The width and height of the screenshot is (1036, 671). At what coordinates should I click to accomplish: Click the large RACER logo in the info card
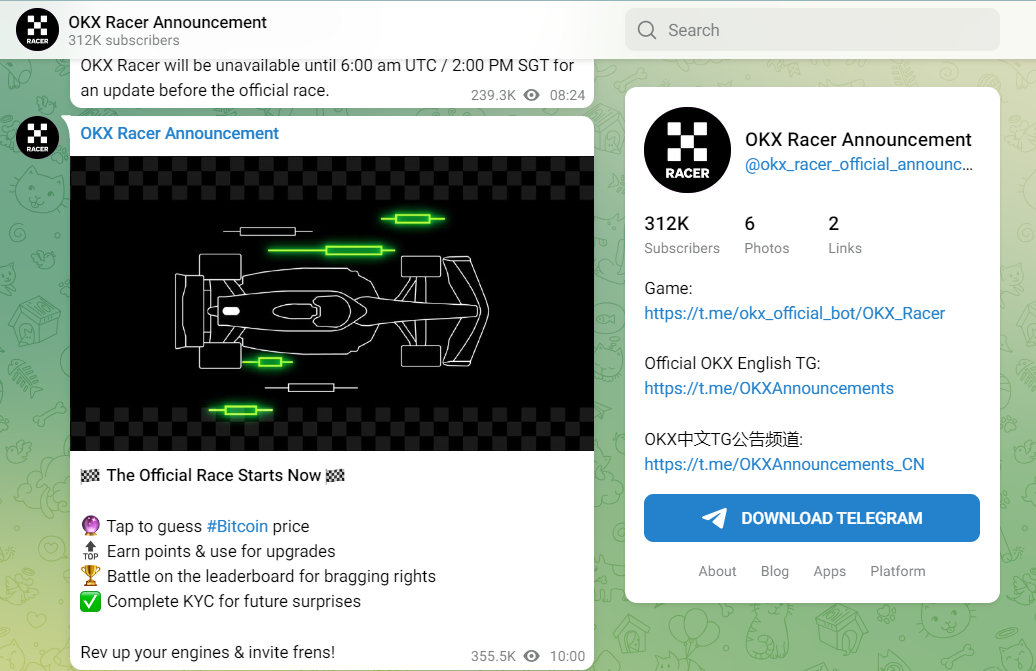point(687,150)
